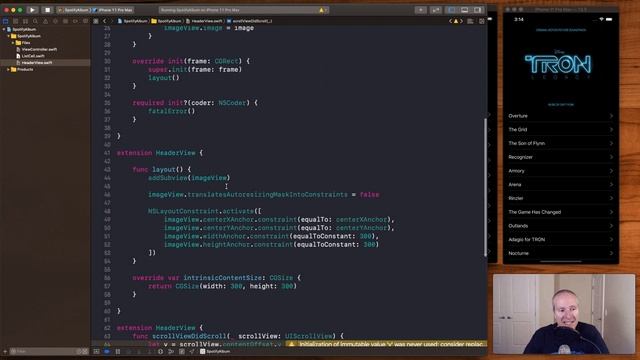640x360 pixels.
Task: Tap Nocturne track in simulator
Action: pos(560,253)
